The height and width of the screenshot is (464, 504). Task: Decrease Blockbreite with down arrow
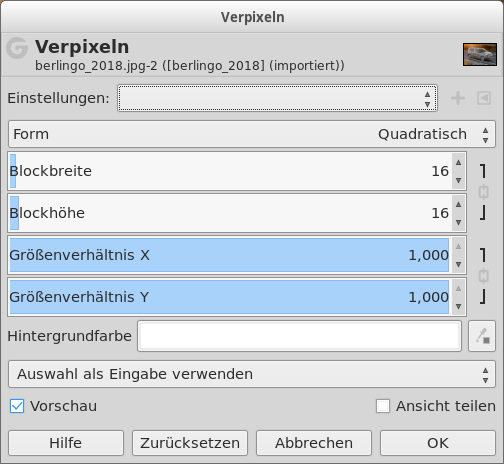pyautogui.click(x=458, y=180)
